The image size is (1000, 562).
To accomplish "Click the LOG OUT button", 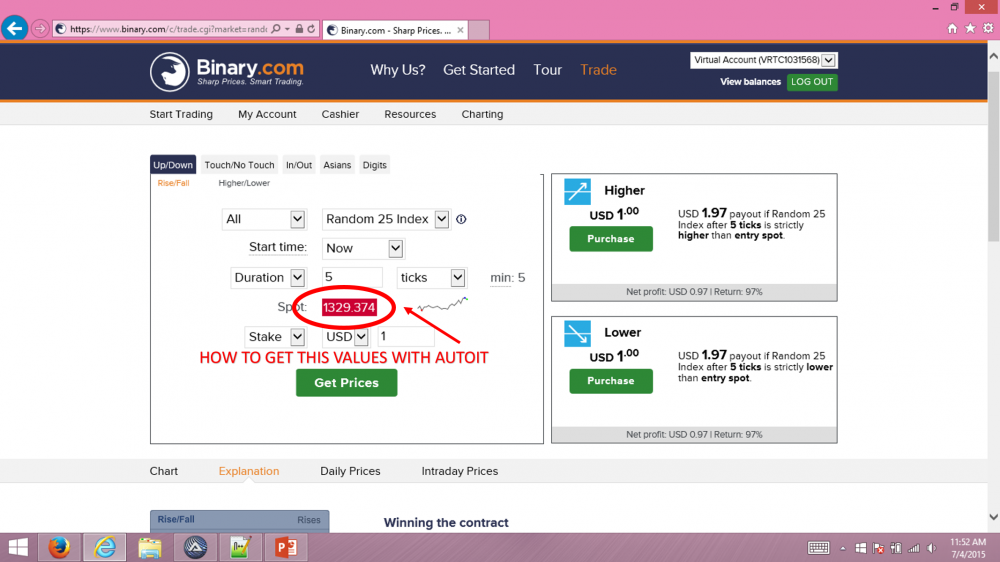I will pyautogui.click(x=812, y=82).
